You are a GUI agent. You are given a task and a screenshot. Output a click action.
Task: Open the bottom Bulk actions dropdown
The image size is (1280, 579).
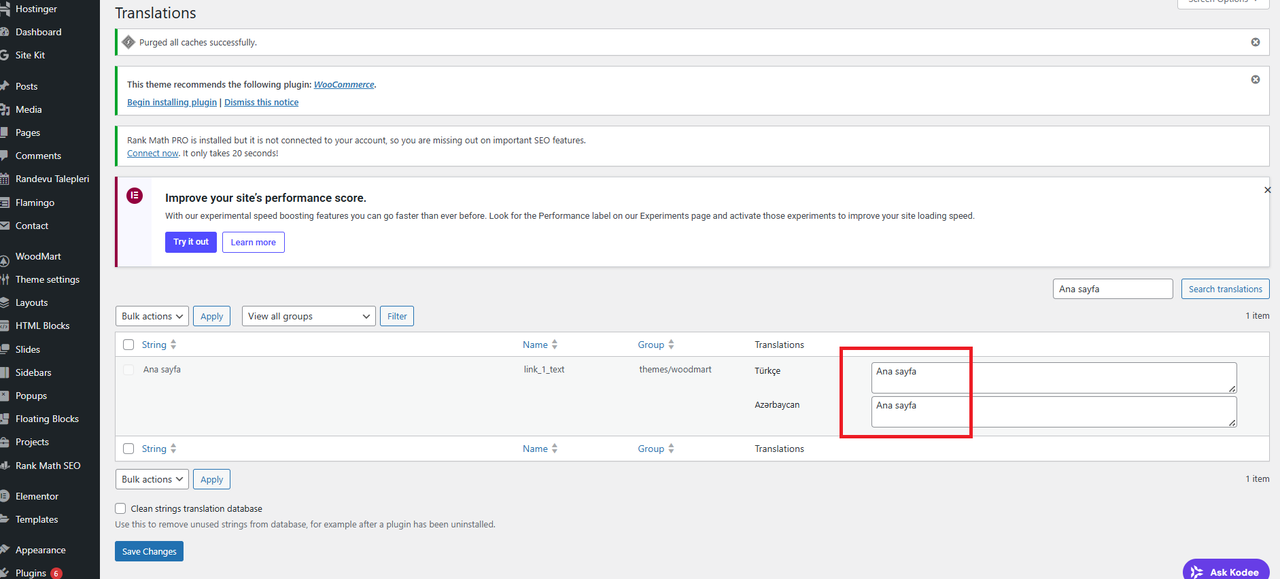(152, 479)
